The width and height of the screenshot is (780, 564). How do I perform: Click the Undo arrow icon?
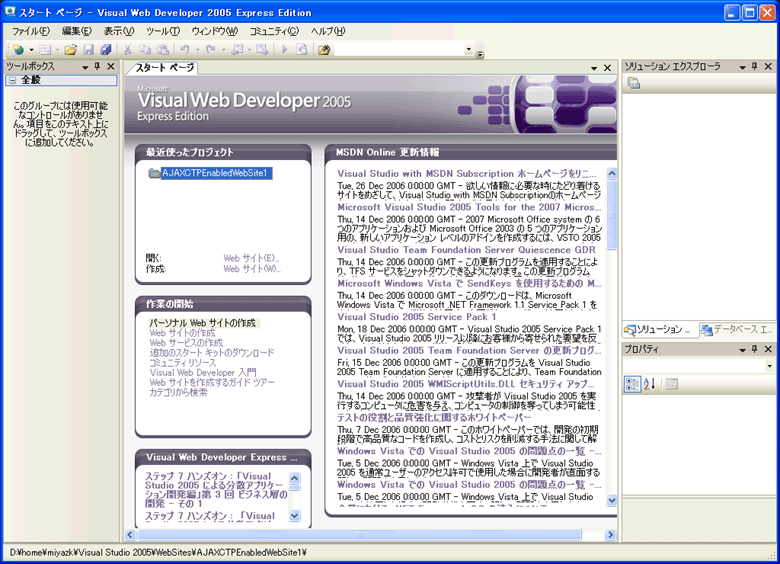point(185,49)
